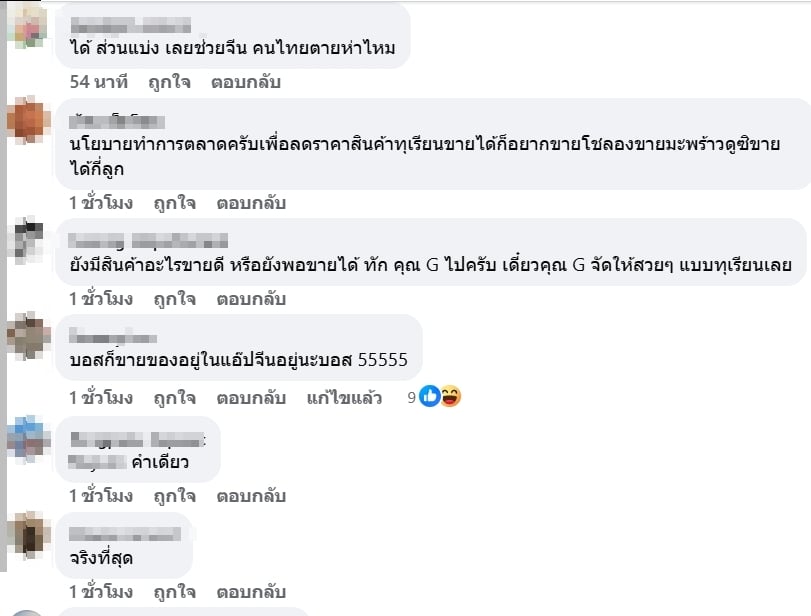
Task: Like the "คำเดียว" comment with ถูกใจ
Action: 174,495
